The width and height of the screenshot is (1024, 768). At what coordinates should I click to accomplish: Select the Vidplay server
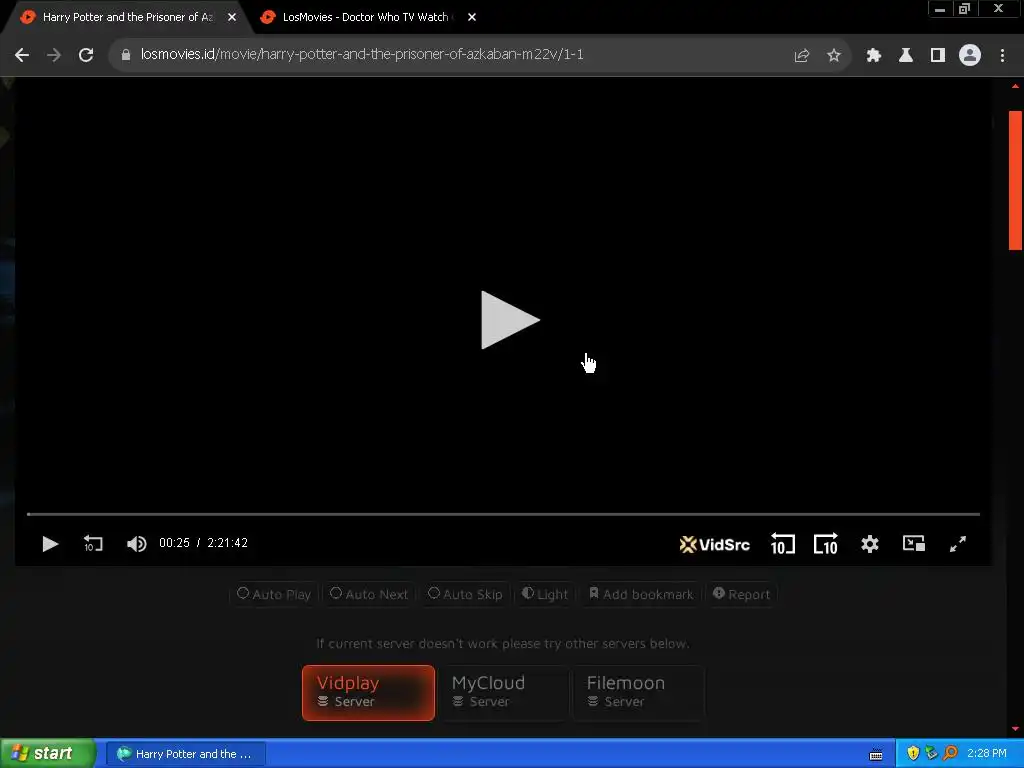coord(368,693)
